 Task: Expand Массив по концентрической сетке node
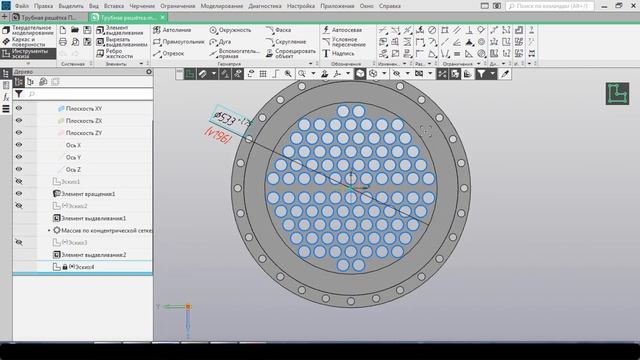tap(49, 231)
